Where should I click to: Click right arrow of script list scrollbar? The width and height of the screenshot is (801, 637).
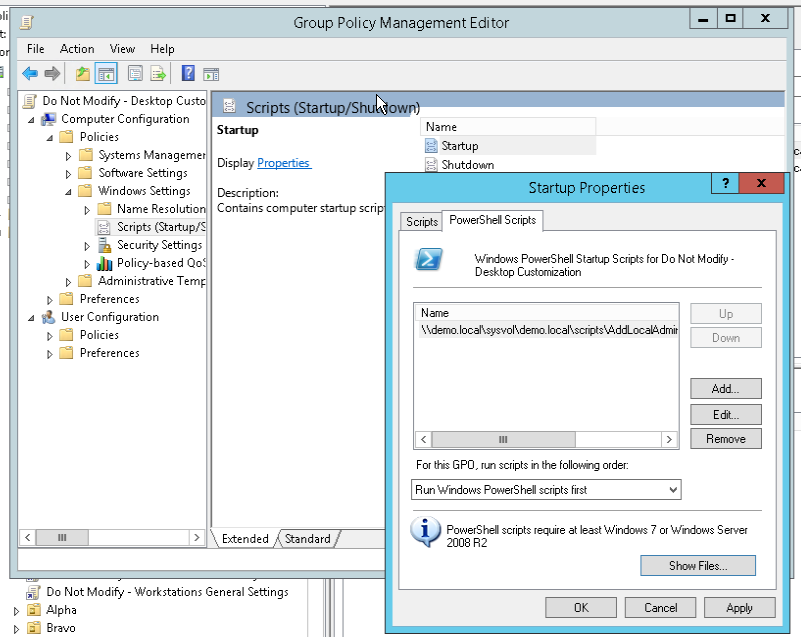click(x=669, y=439)
